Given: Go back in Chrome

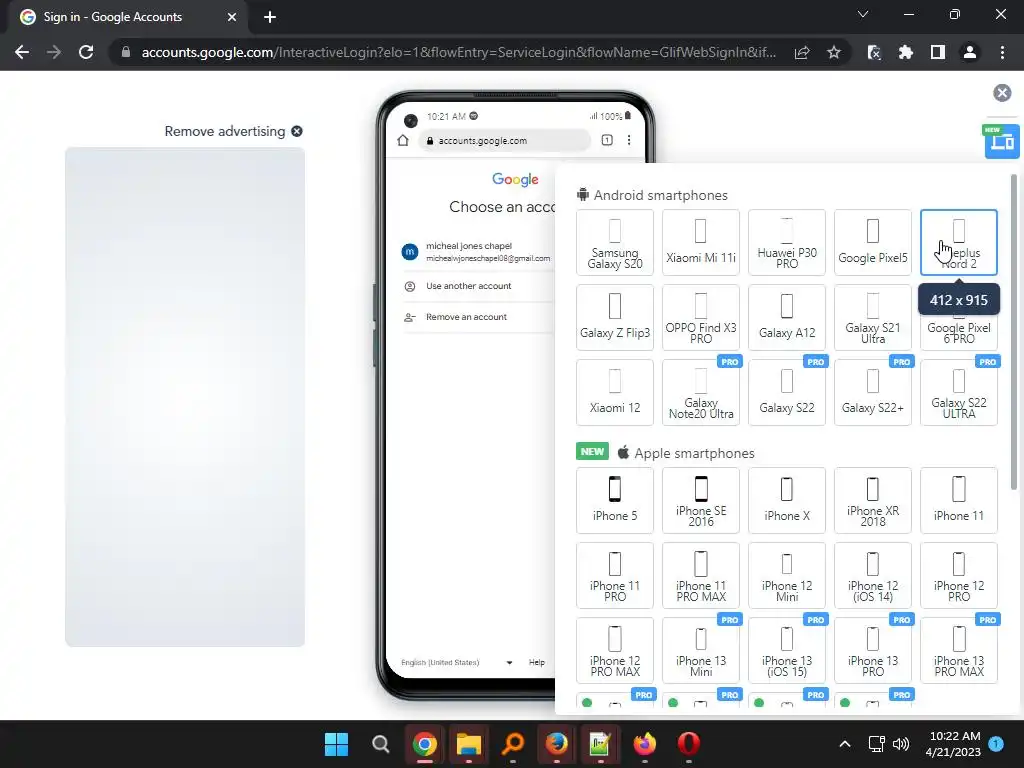Looking at the screenshot, I should [22, 52].
